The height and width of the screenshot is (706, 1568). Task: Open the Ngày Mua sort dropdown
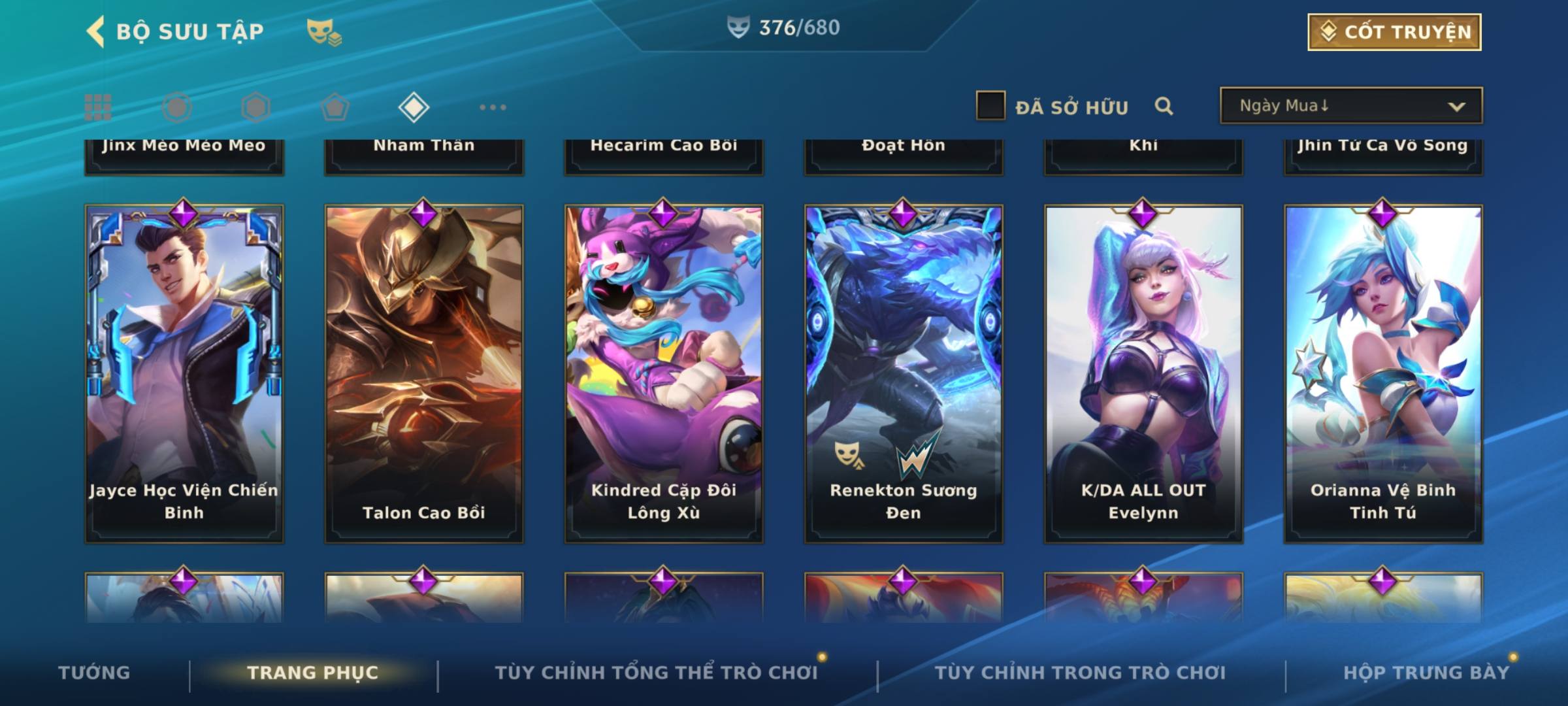click(1351, 105)
